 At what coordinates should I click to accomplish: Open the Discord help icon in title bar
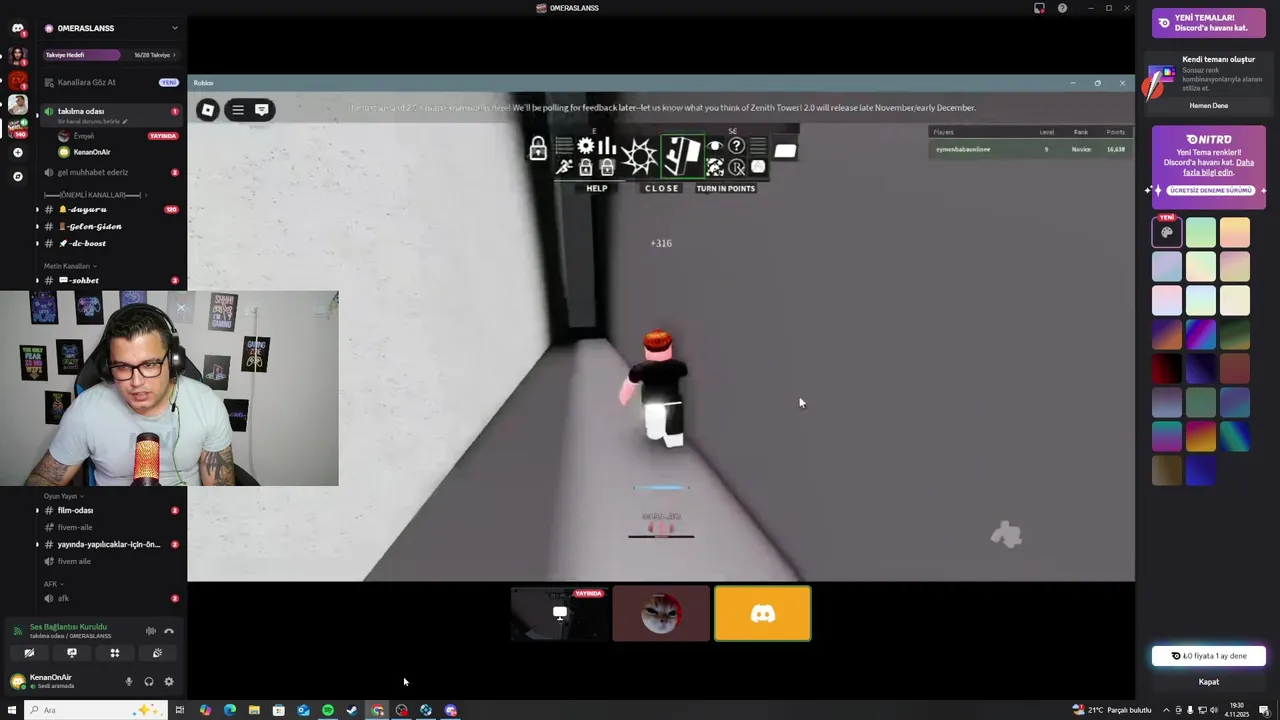1062,8
